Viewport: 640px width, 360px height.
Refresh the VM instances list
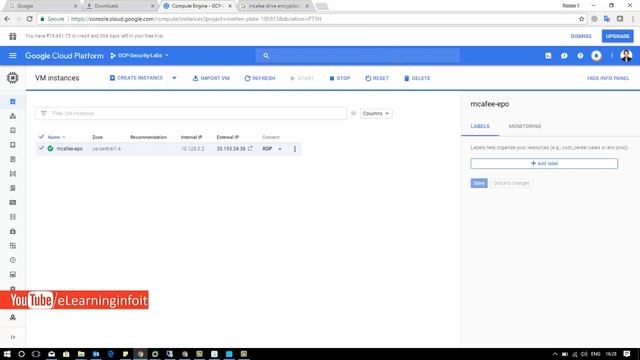[260, 78]
